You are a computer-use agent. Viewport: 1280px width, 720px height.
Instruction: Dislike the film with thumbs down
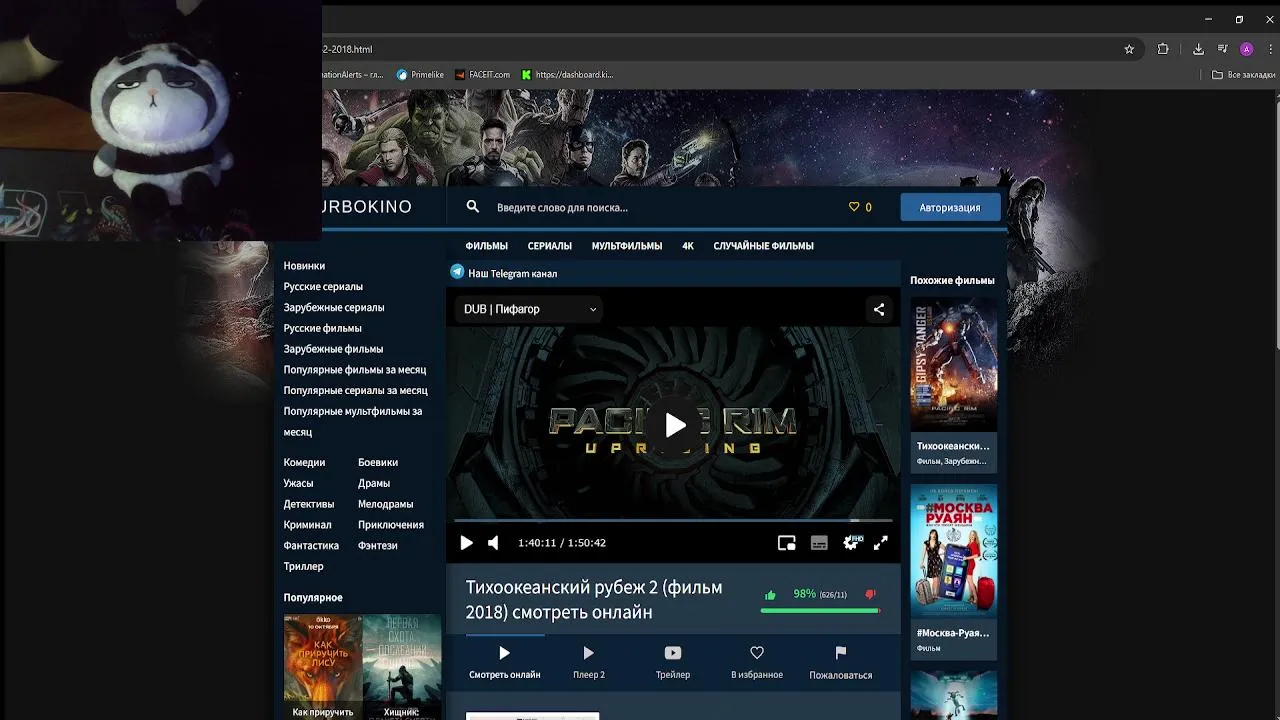[870, 595]
